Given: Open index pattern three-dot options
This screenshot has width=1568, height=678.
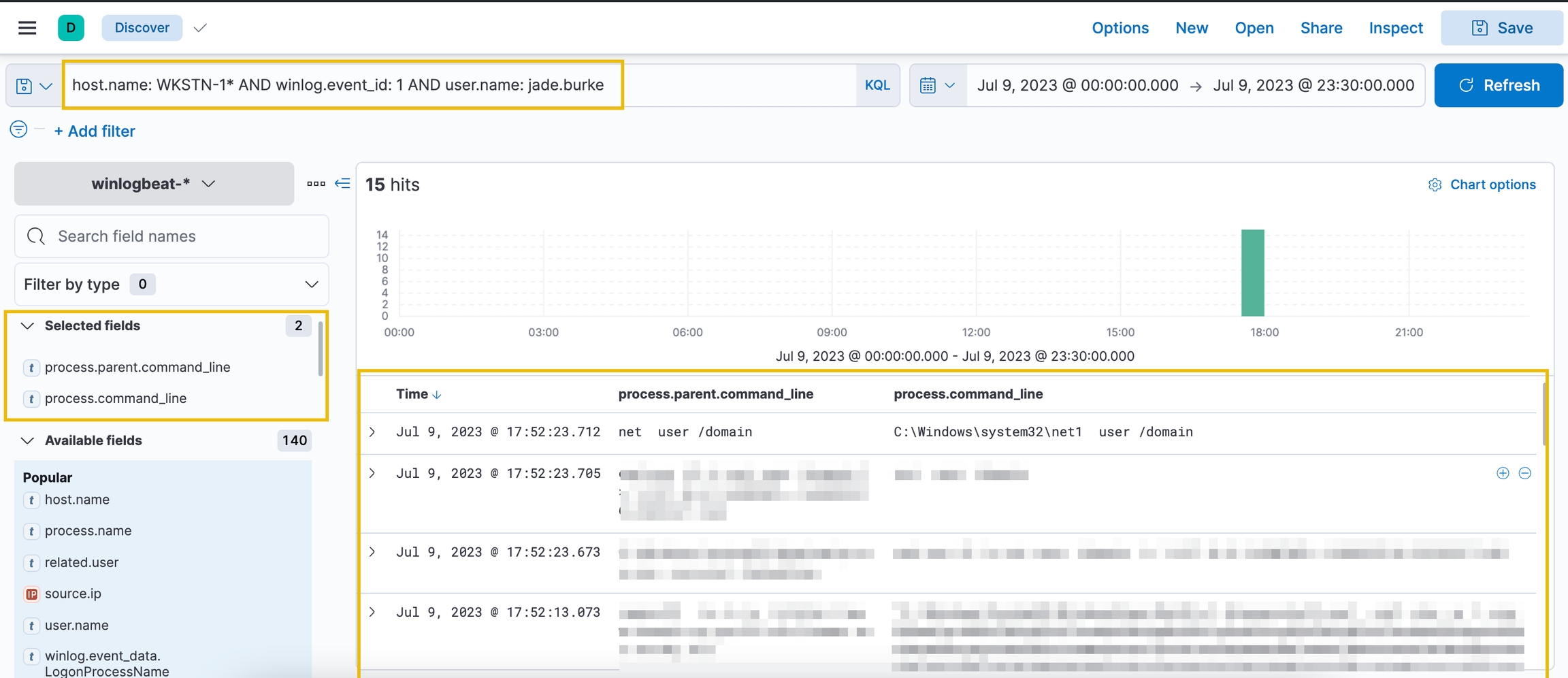Looking at the screenshot, I should [x=316, y=184].
